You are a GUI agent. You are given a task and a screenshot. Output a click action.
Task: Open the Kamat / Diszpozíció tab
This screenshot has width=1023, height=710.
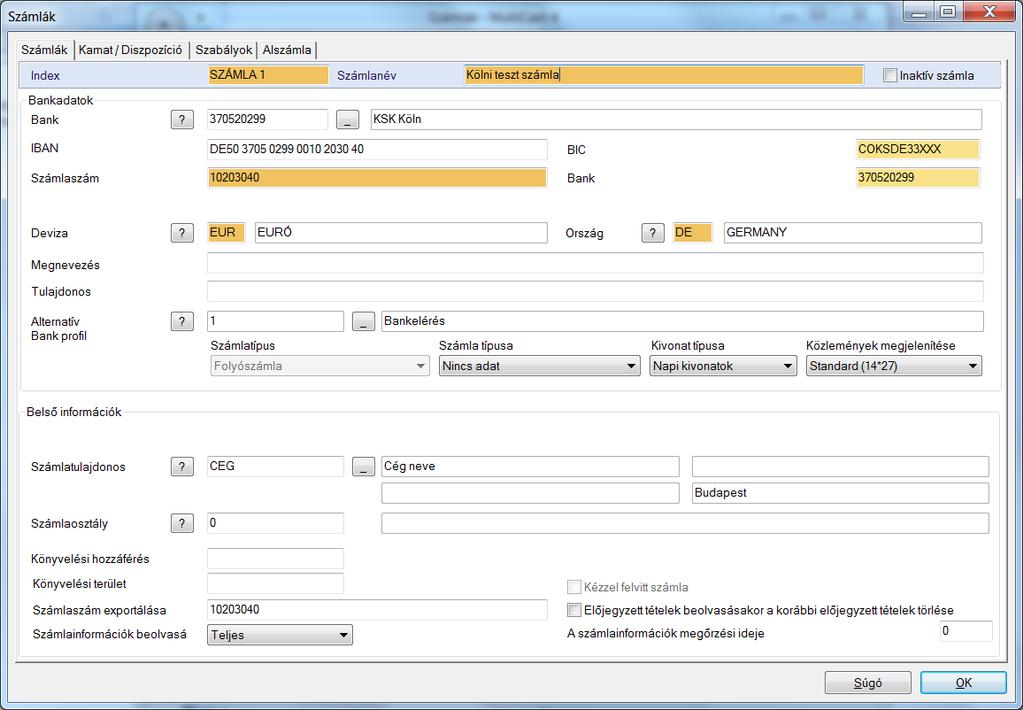[x=130, y=50]
